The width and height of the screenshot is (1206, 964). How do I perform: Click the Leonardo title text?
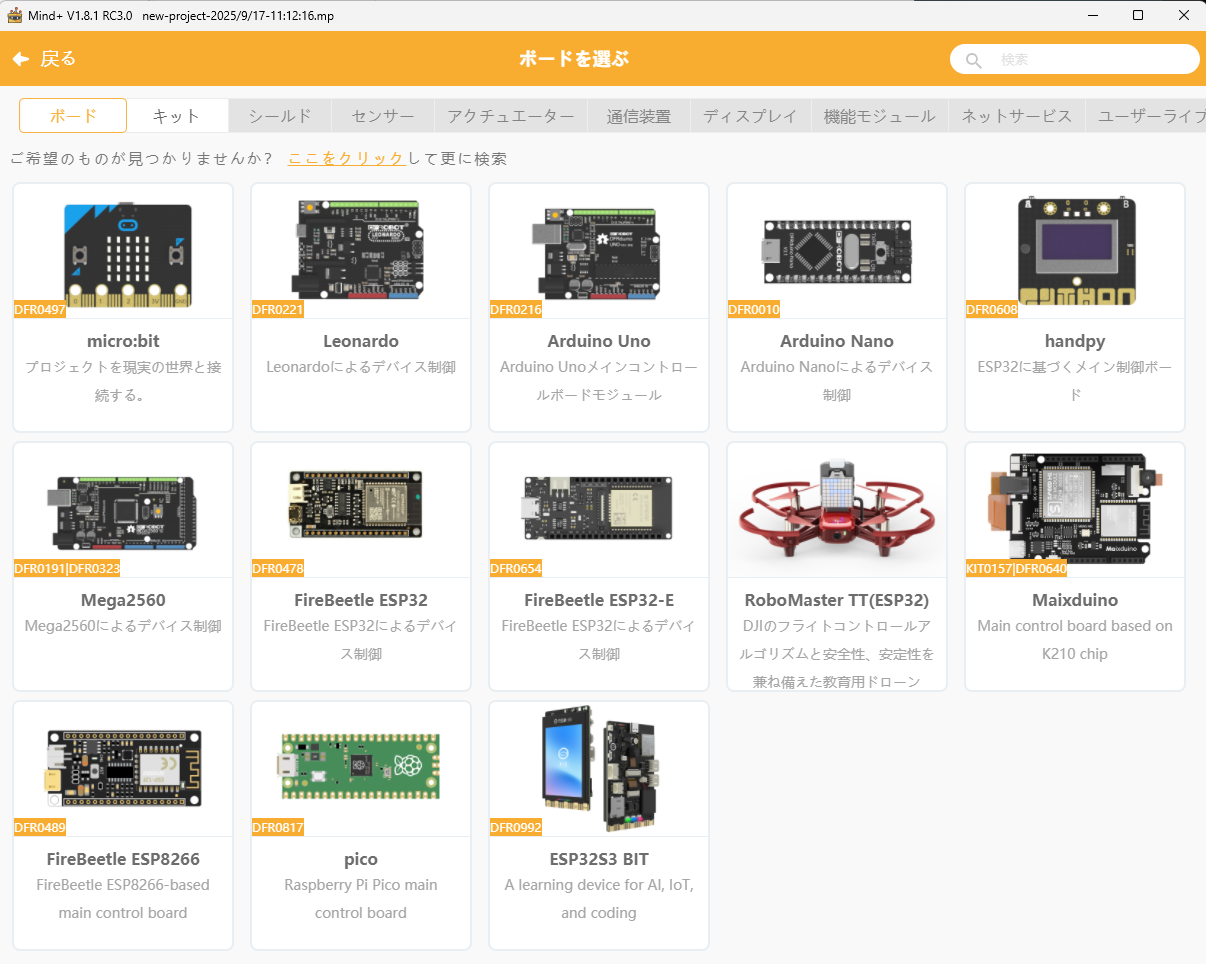tap(361, 341)
